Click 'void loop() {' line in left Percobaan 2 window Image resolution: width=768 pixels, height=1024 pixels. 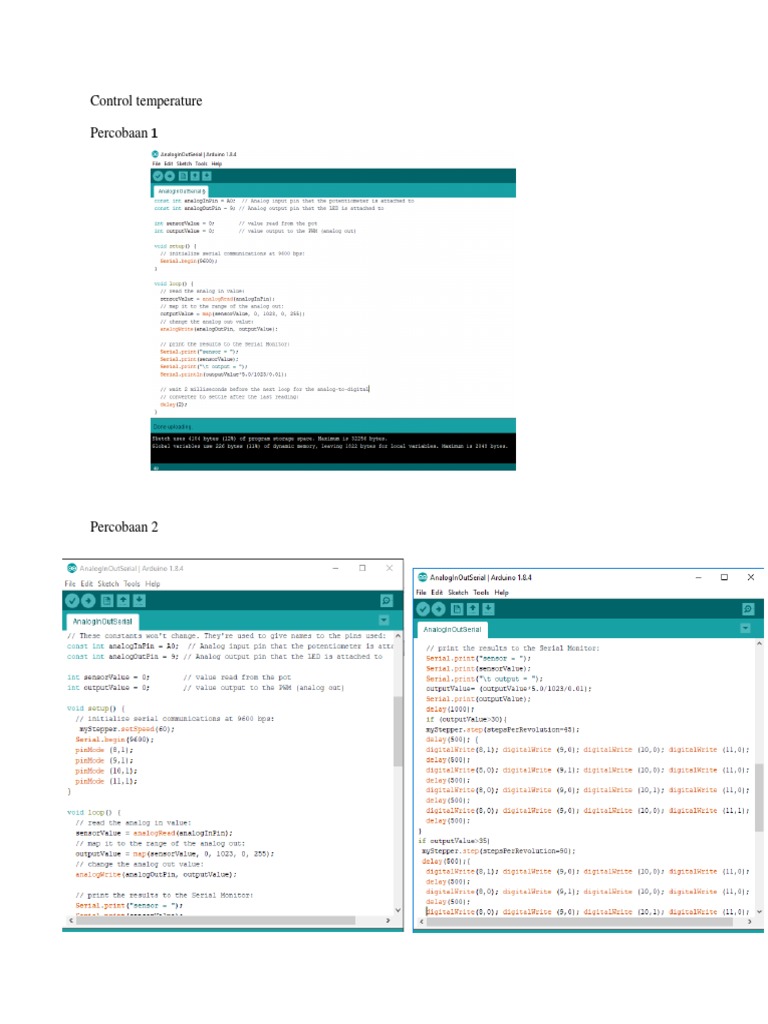(x=94, y=812)
